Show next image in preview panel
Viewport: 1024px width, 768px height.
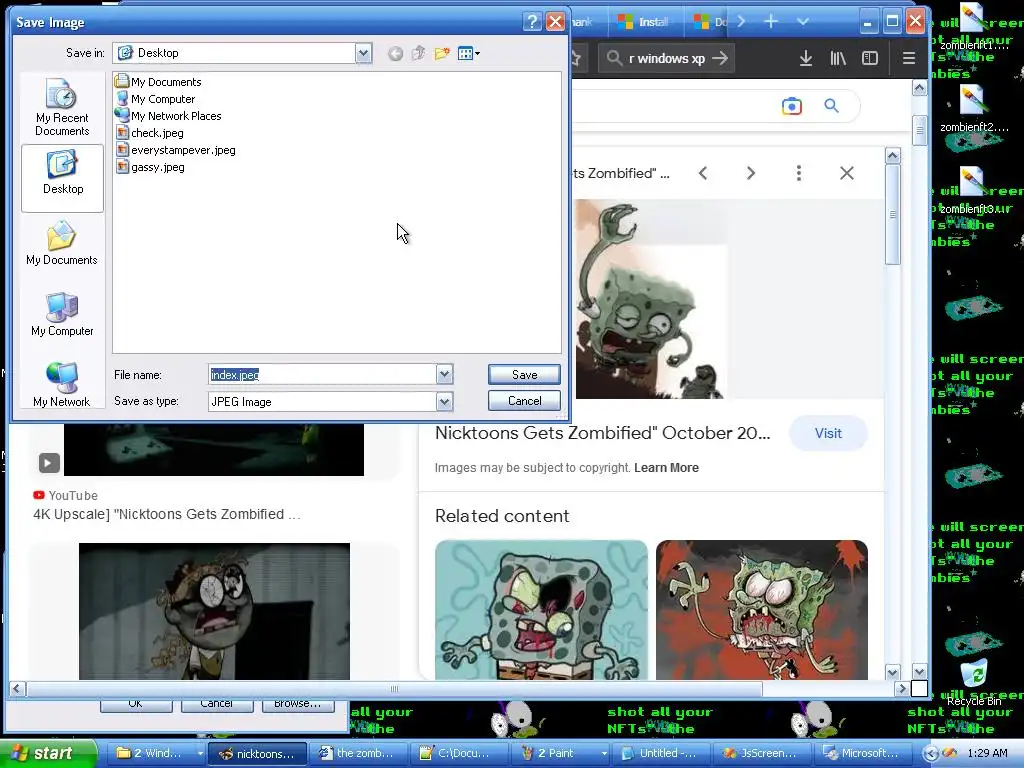[750, 173]
